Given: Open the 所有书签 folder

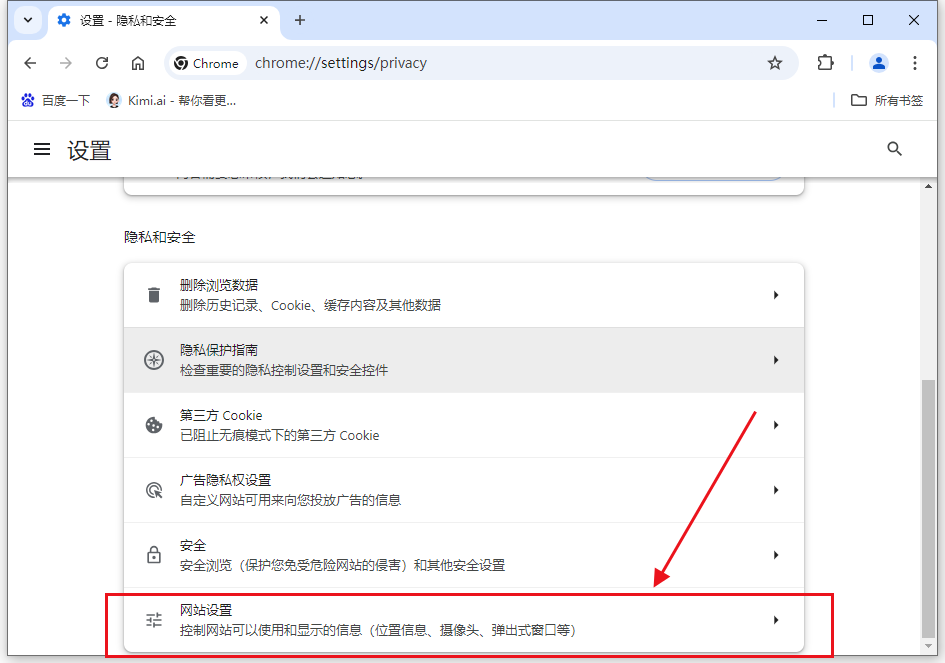Looking at the screenshot, I should coord(887,101).
